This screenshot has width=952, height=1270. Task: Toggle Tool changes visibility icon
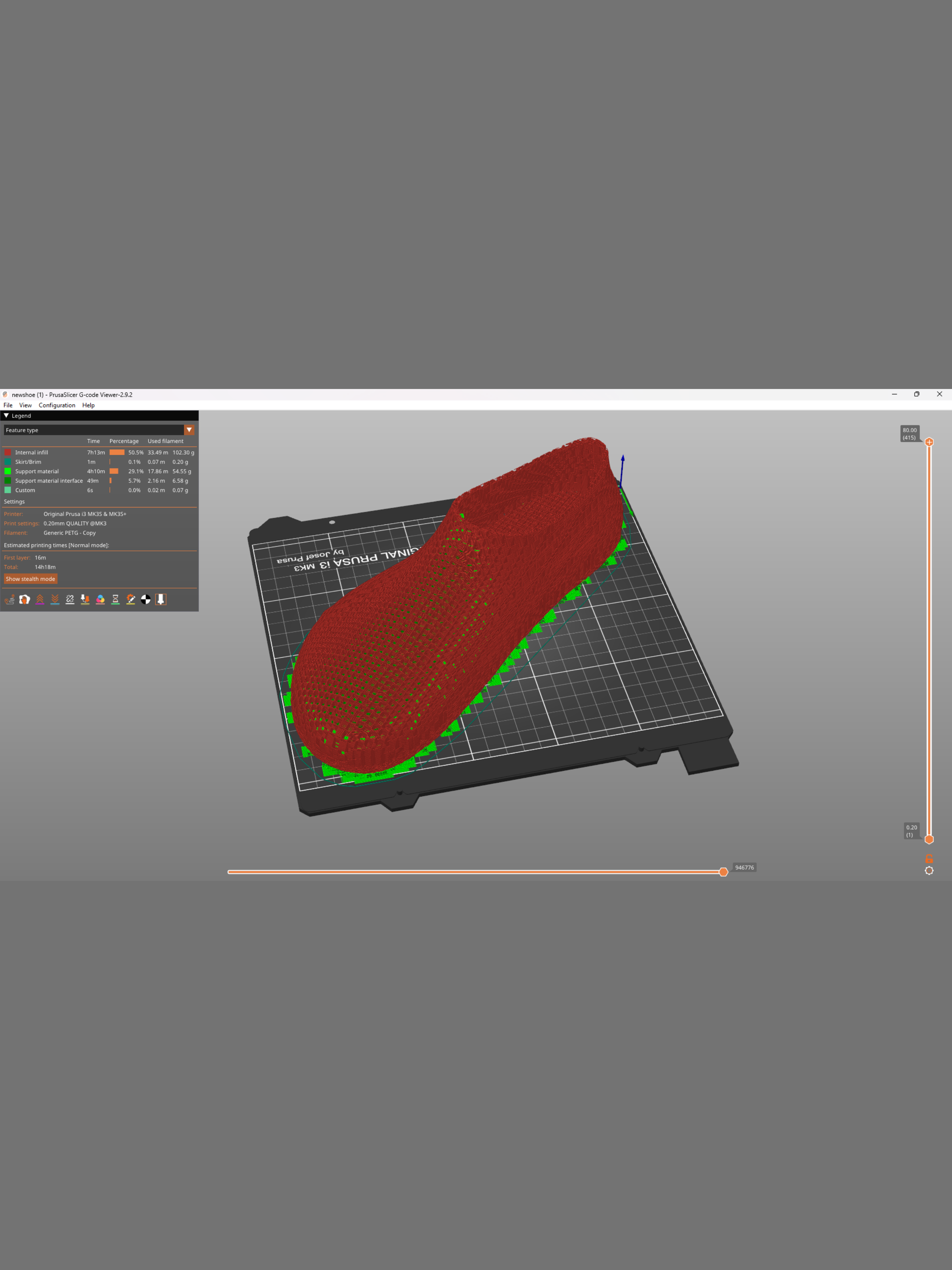pos(85,599)
